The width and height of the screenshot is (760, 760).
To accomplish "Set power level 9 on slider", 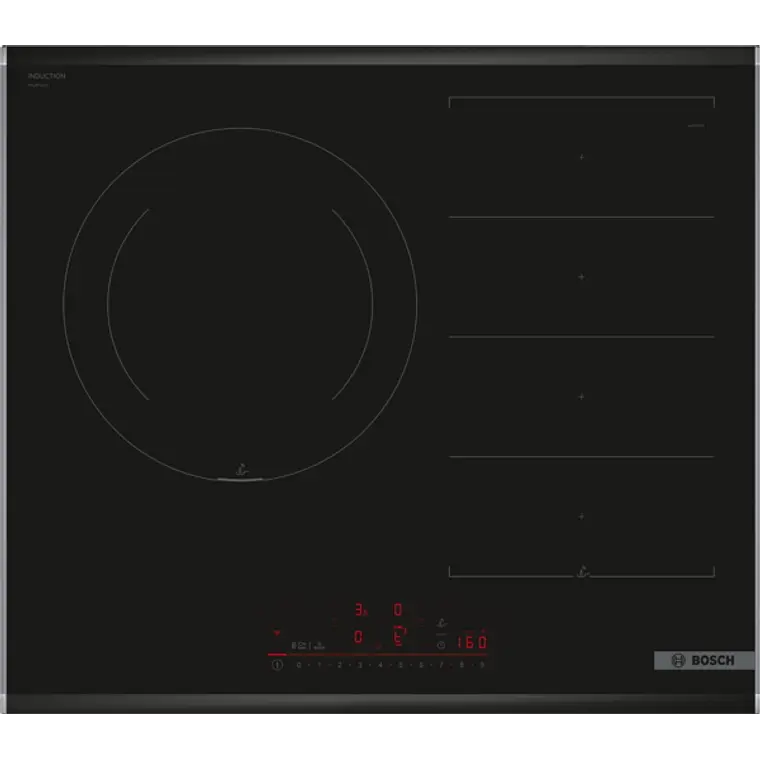I will [x=482, y=664].
